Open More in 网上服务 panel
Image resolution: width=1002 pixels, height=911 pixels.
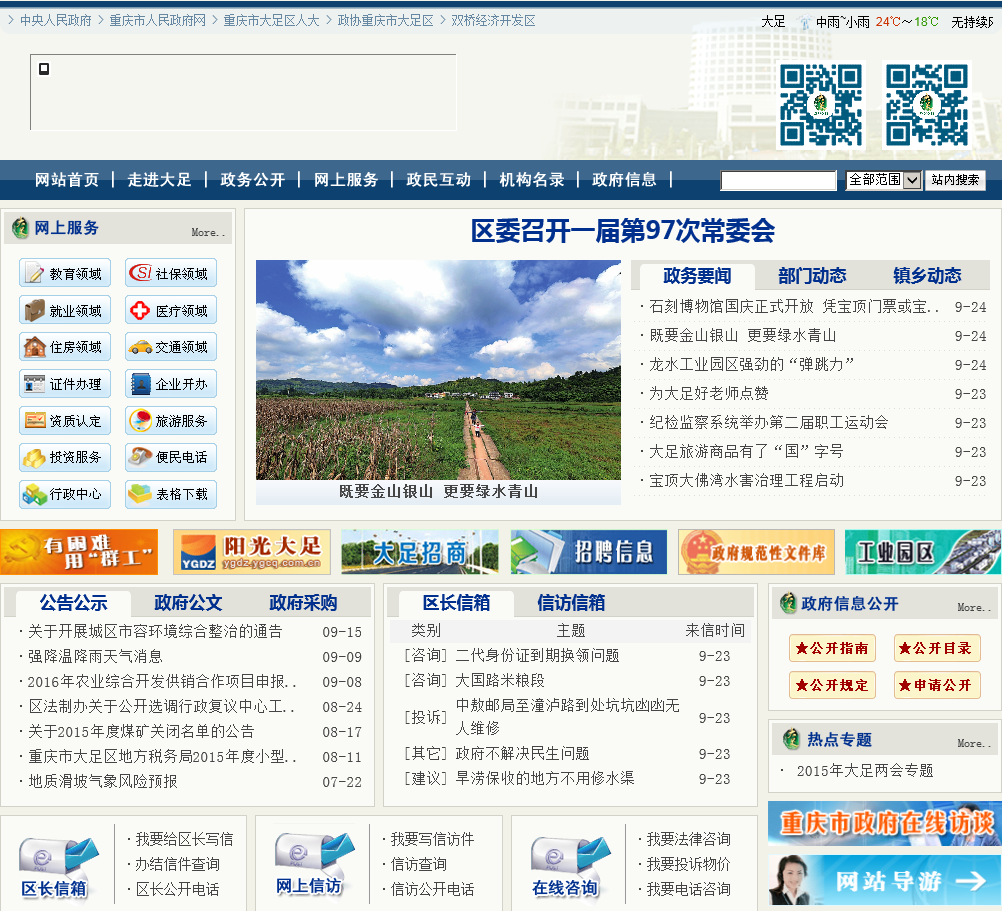pyautogui.click(x=208, y=233)
